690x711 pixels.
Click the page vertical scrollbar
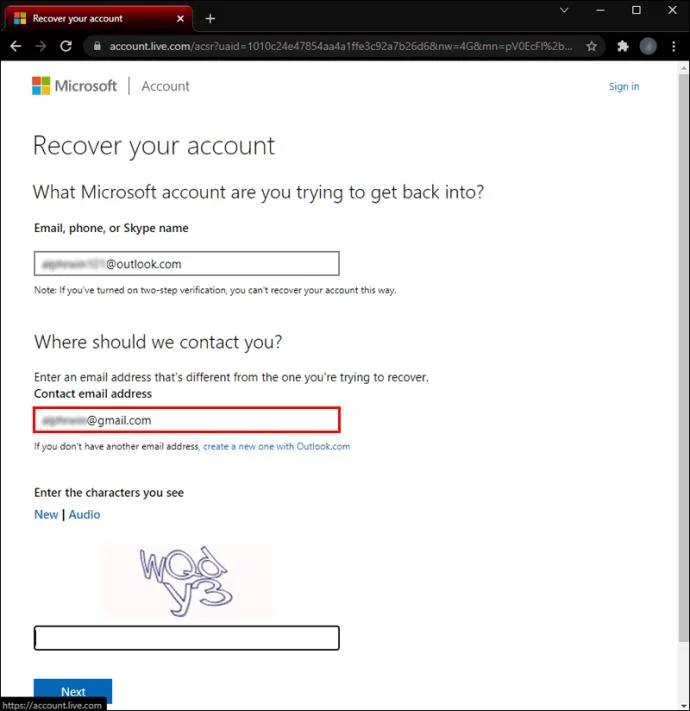684,358
